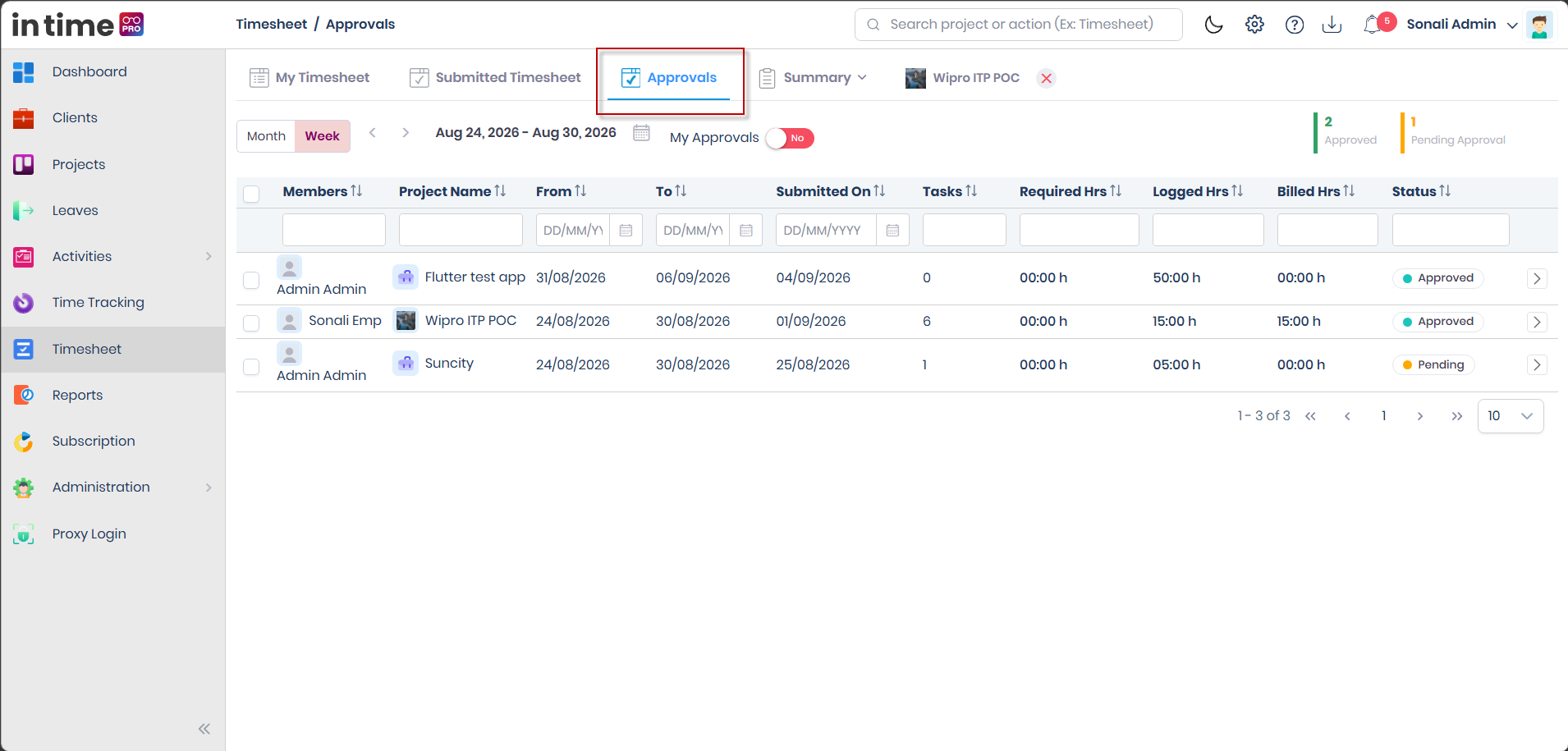The width and height of the screenshot is (1568, 751).
Task: Close the Wipro ITP POC tab
Action: 1046,78
